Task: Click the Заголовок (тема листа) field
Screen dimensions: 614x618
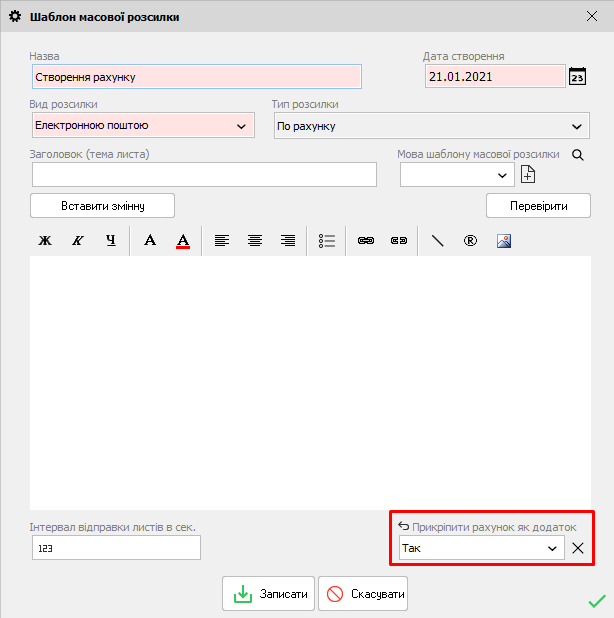Action: point(204,175)
